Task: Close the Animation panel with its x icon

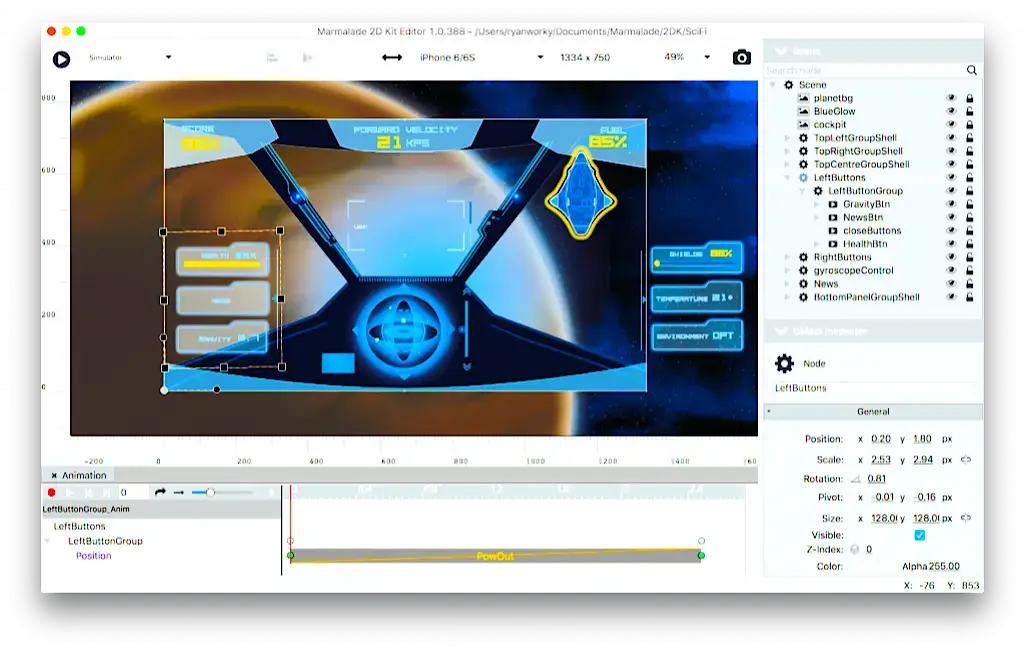Action: point(54,475)
